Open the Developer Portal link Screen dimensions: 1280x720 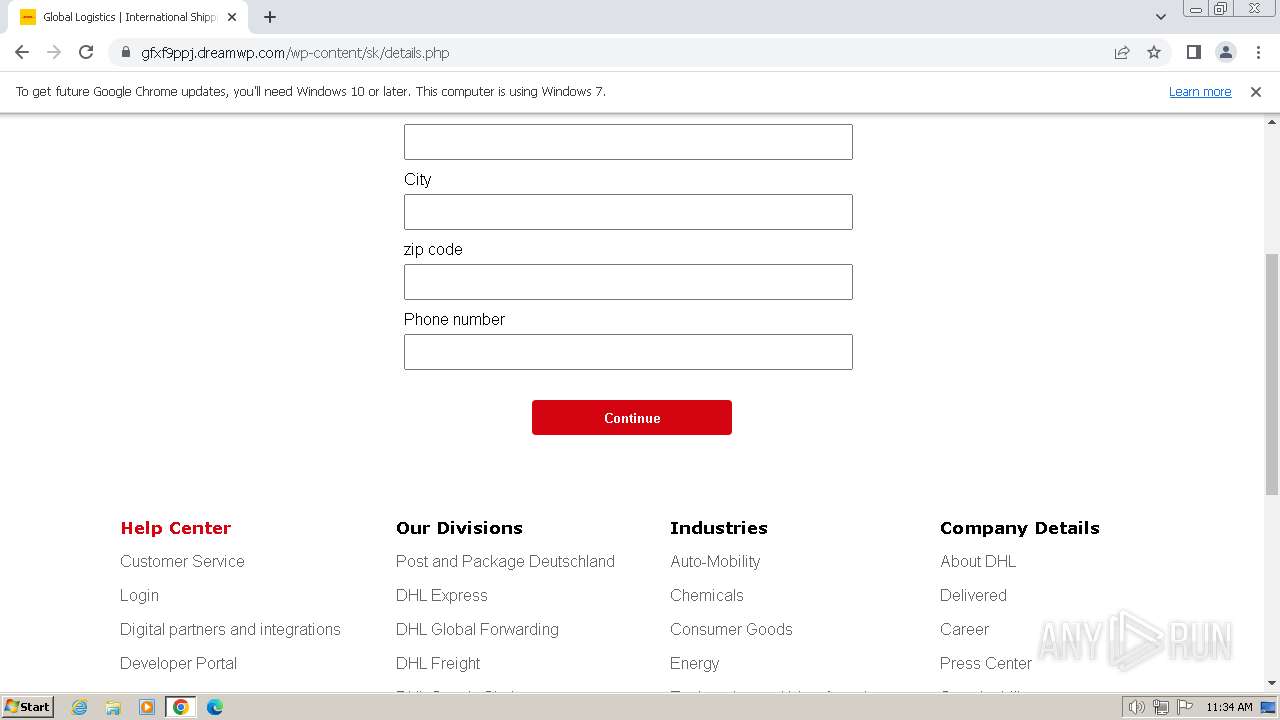point(178,664)
